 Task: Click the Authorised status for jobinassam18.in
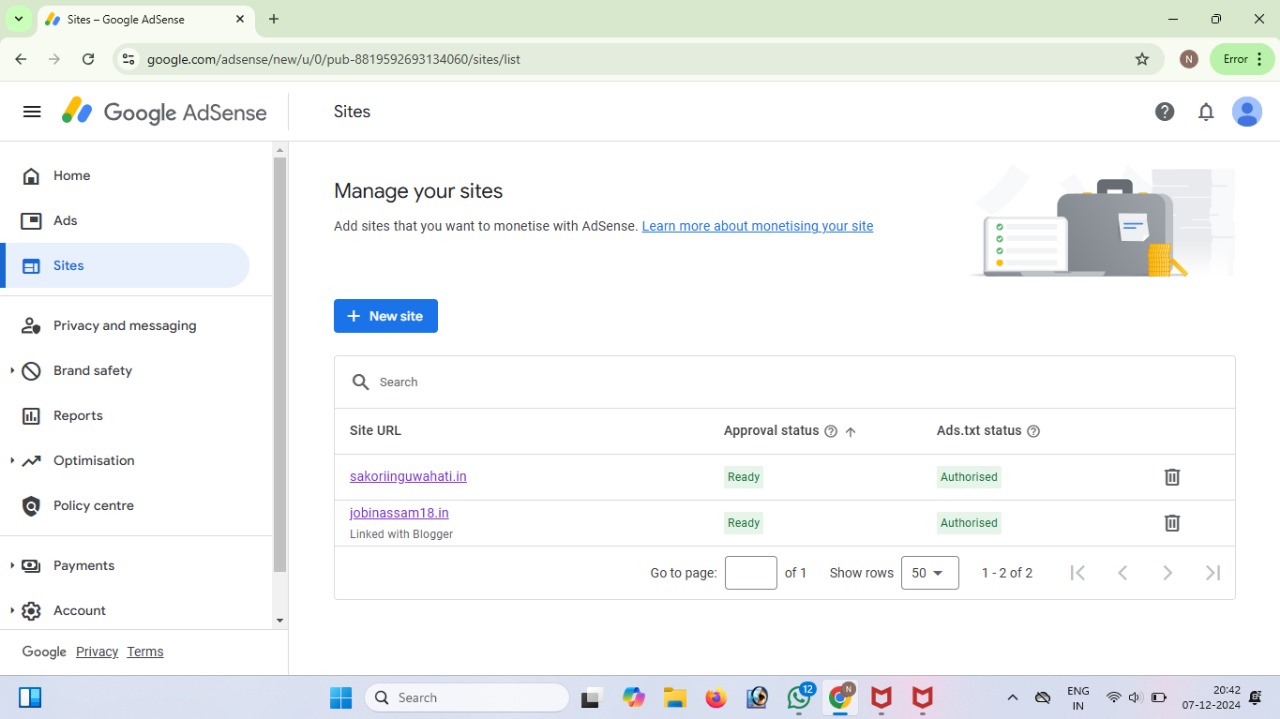pyautogui.click(x=969, y=523)
